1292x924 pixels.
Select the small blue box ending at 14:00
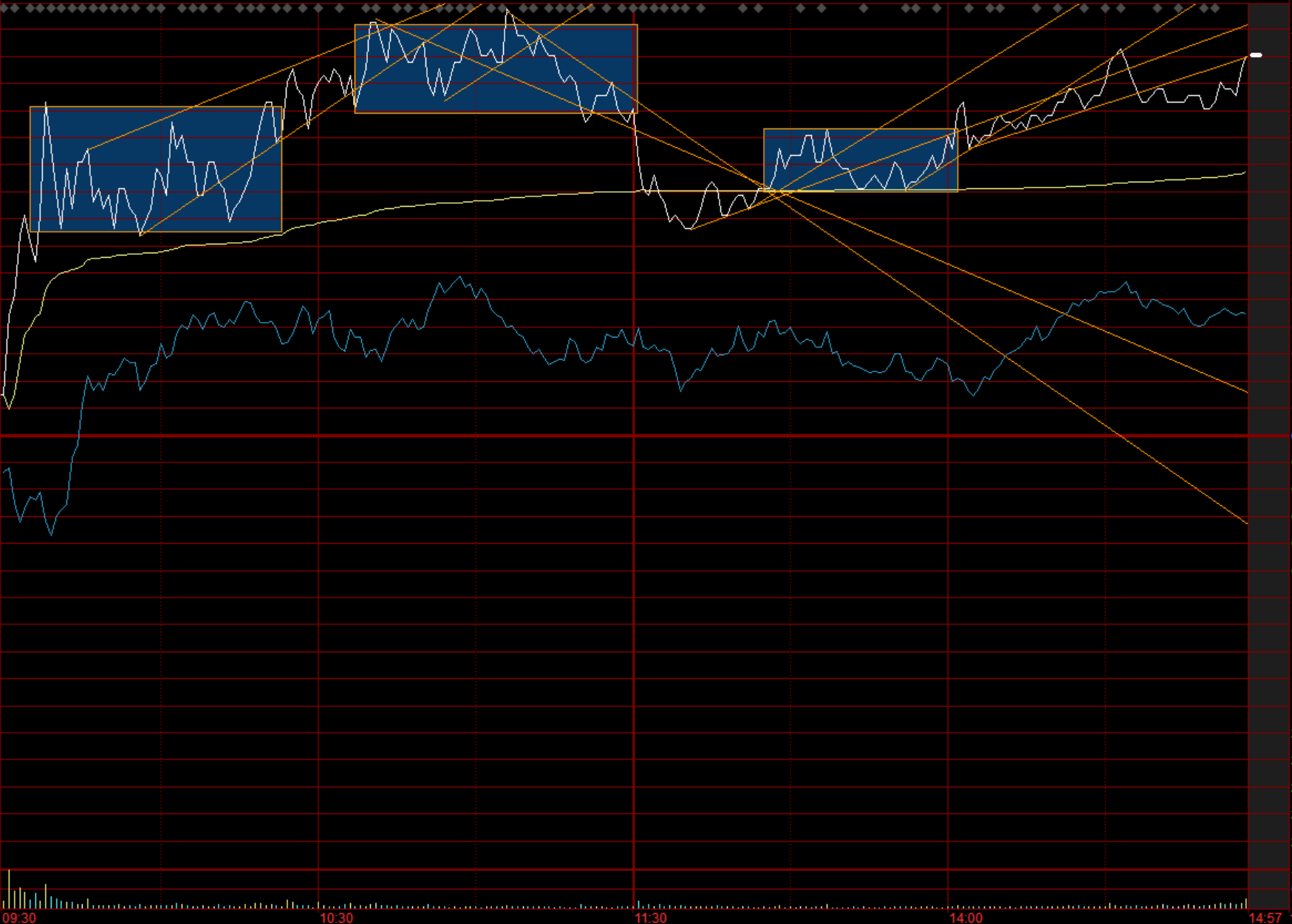pos(861,160)
